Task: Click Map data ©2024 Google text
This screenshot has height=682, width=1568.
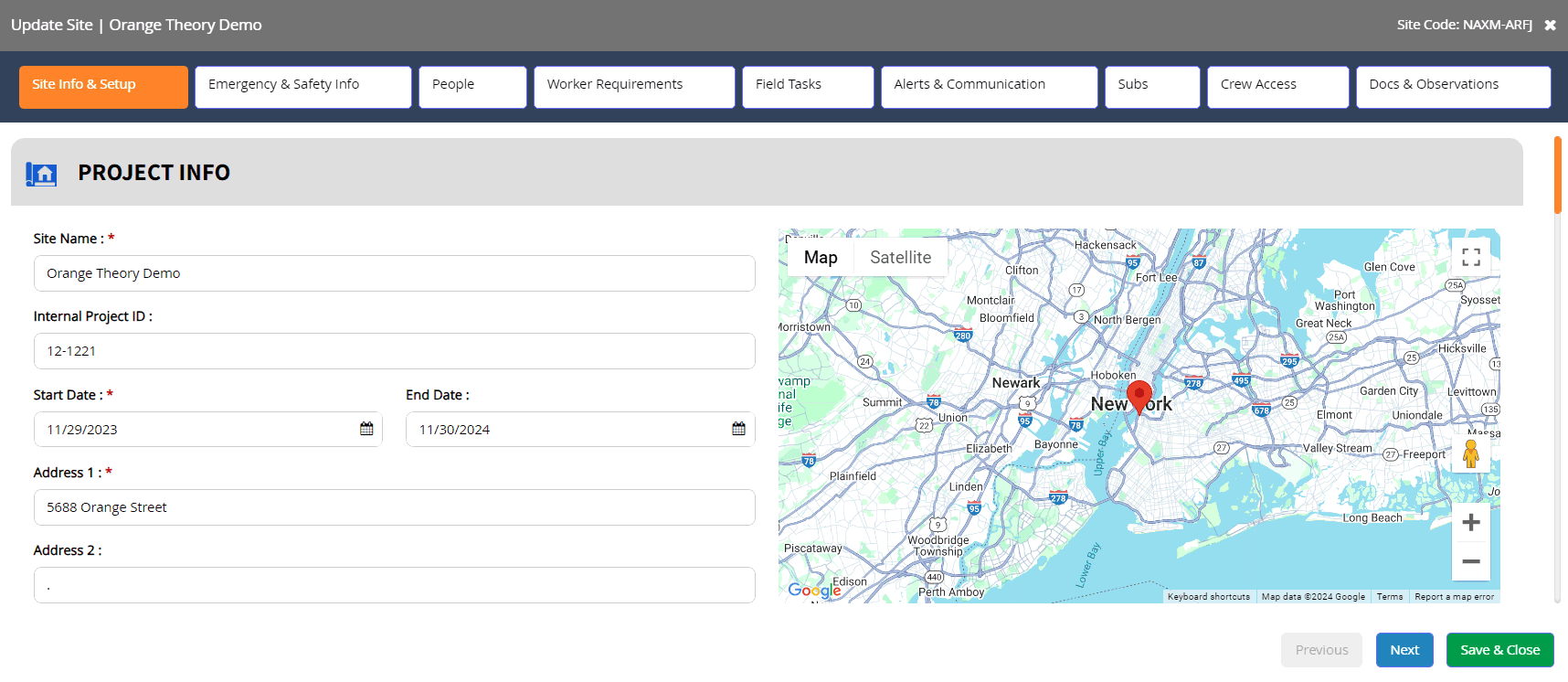Action: point(1313,596)
